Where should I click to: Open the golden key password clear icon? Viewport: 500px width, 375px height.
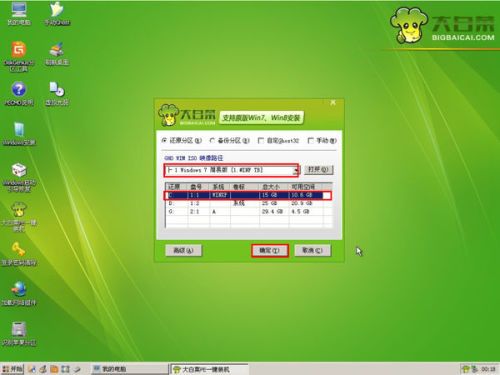click(19, 254)
